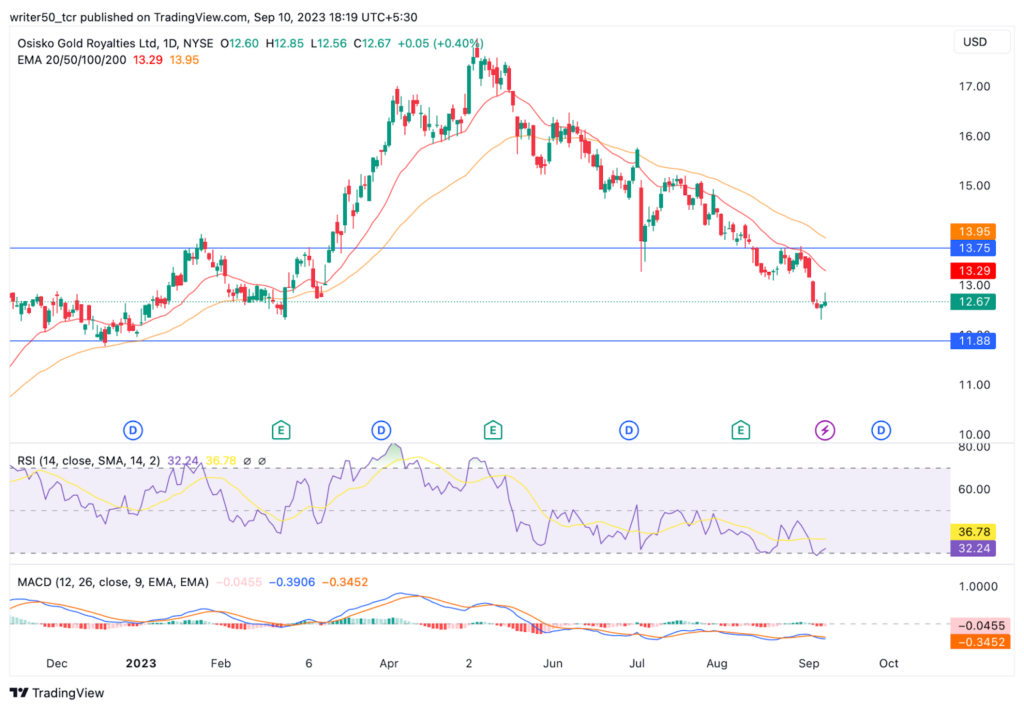Click the 1.0000 MACD scale label
The image size is (1024, 710).
(978, 587)
